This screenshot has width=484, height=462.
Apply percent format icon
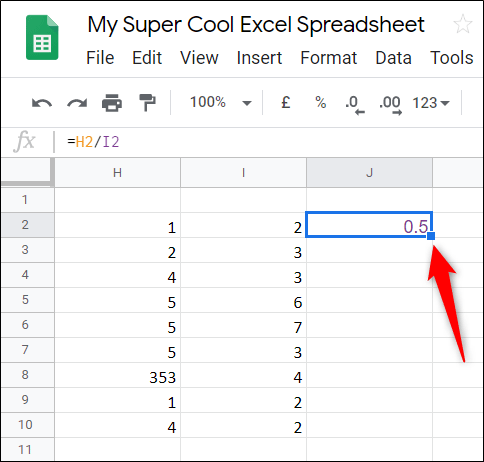(x=321, y=102)
